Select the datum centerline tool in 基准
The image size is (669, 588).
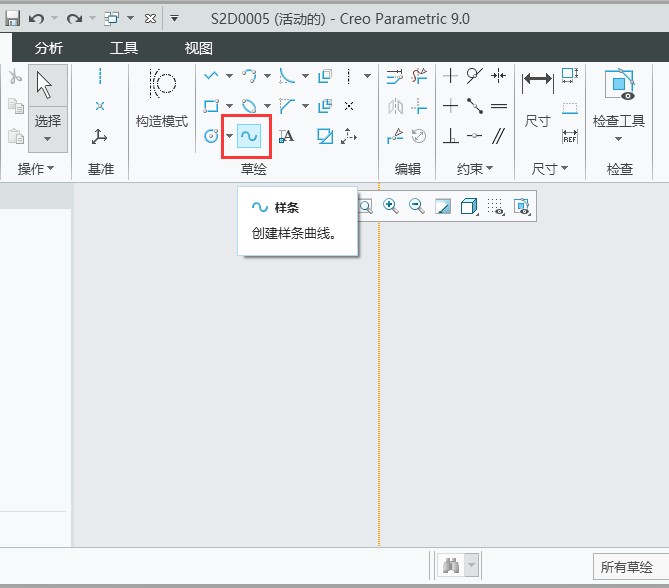click(100, 76)
